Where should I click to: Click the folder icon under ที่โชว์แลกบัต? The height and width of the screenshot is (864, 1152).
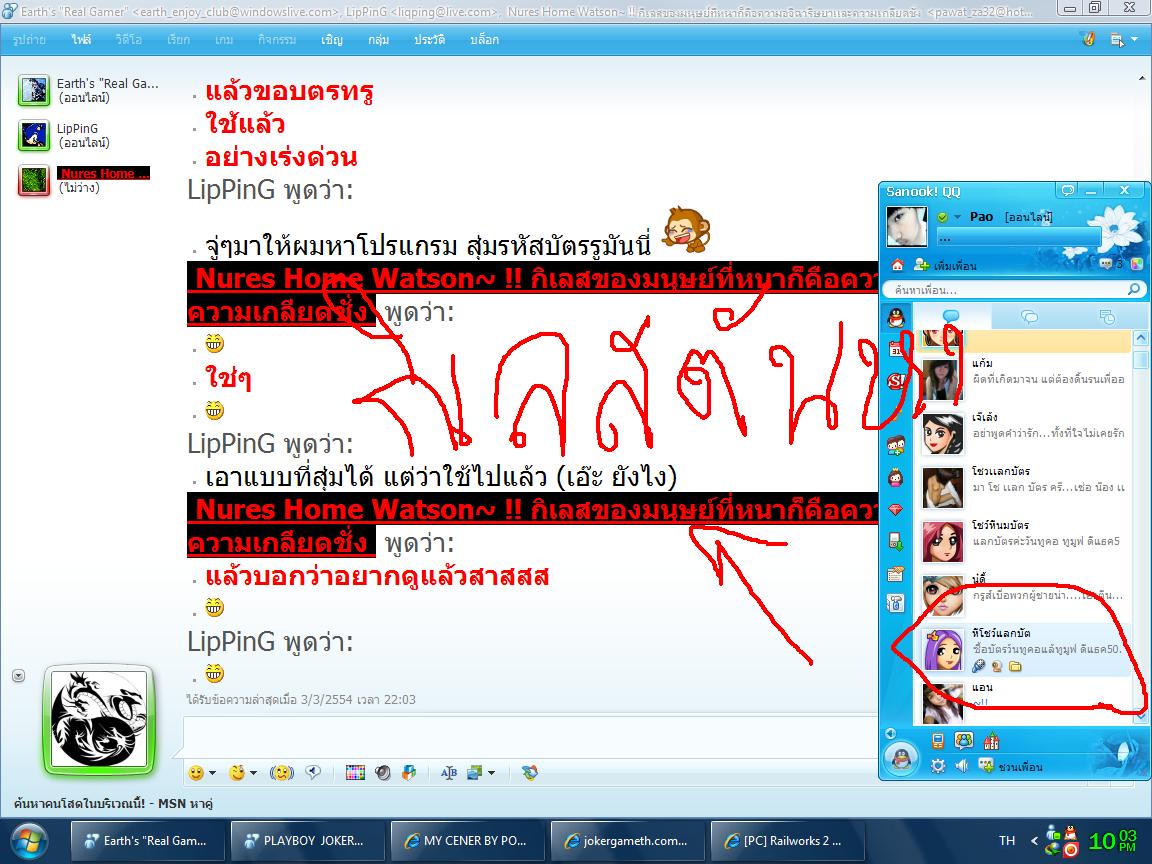[1015, 666]
